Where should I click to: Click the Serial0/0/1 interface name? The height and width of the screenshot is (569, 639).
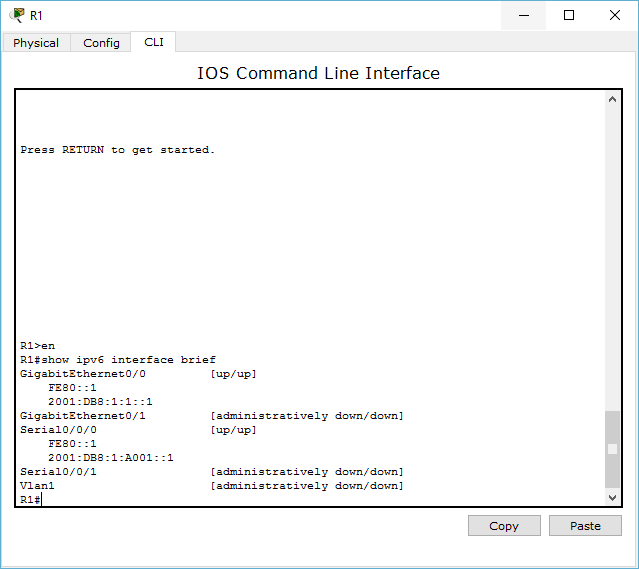(x=58, y=472)
